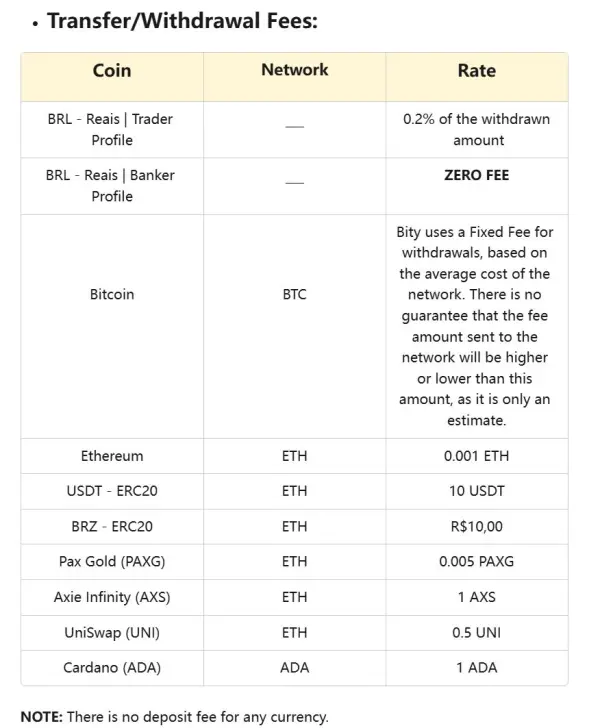This screenshot has height=728, width=600.
Task: Click the Bitcoin coin cell
Action: pos(112,295)
